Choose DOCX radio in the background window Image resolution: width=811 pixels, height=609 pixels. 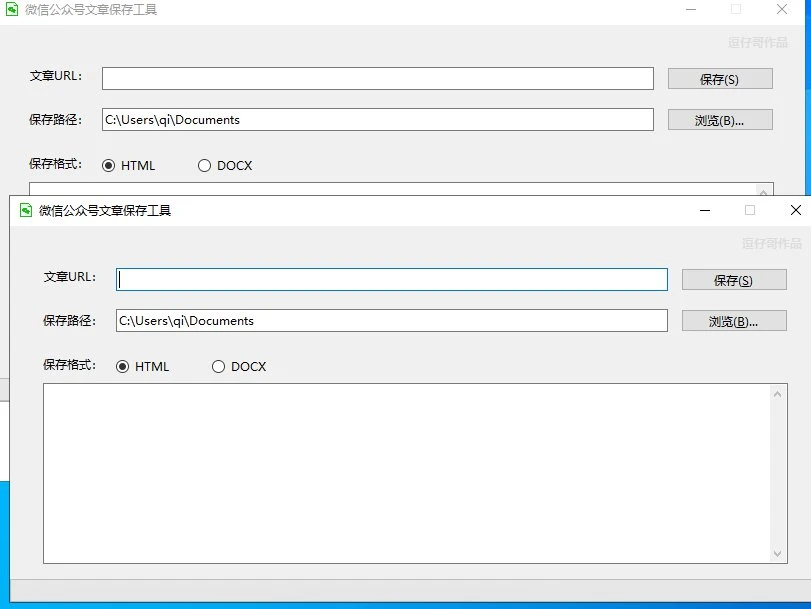[x=204, y=166]
